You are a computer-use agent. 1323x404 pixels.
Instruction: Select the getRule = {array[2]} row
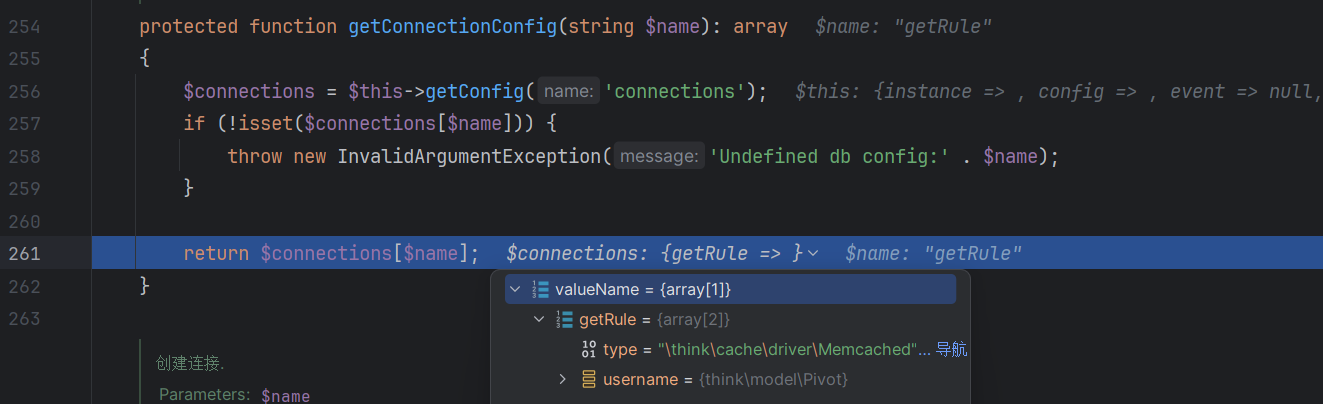[x=737, y=320]
